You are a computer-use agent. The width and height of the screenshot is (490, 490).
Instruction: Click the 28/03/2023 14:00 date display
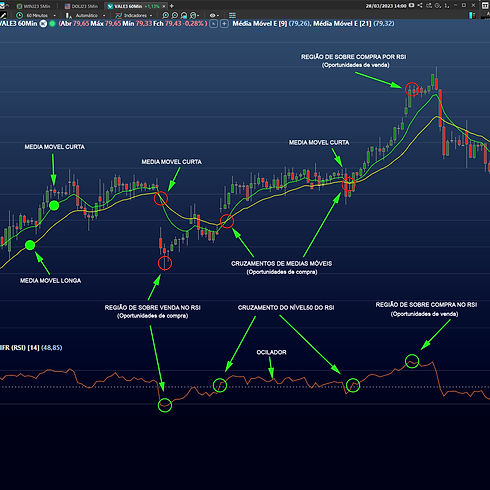[386, 6]
